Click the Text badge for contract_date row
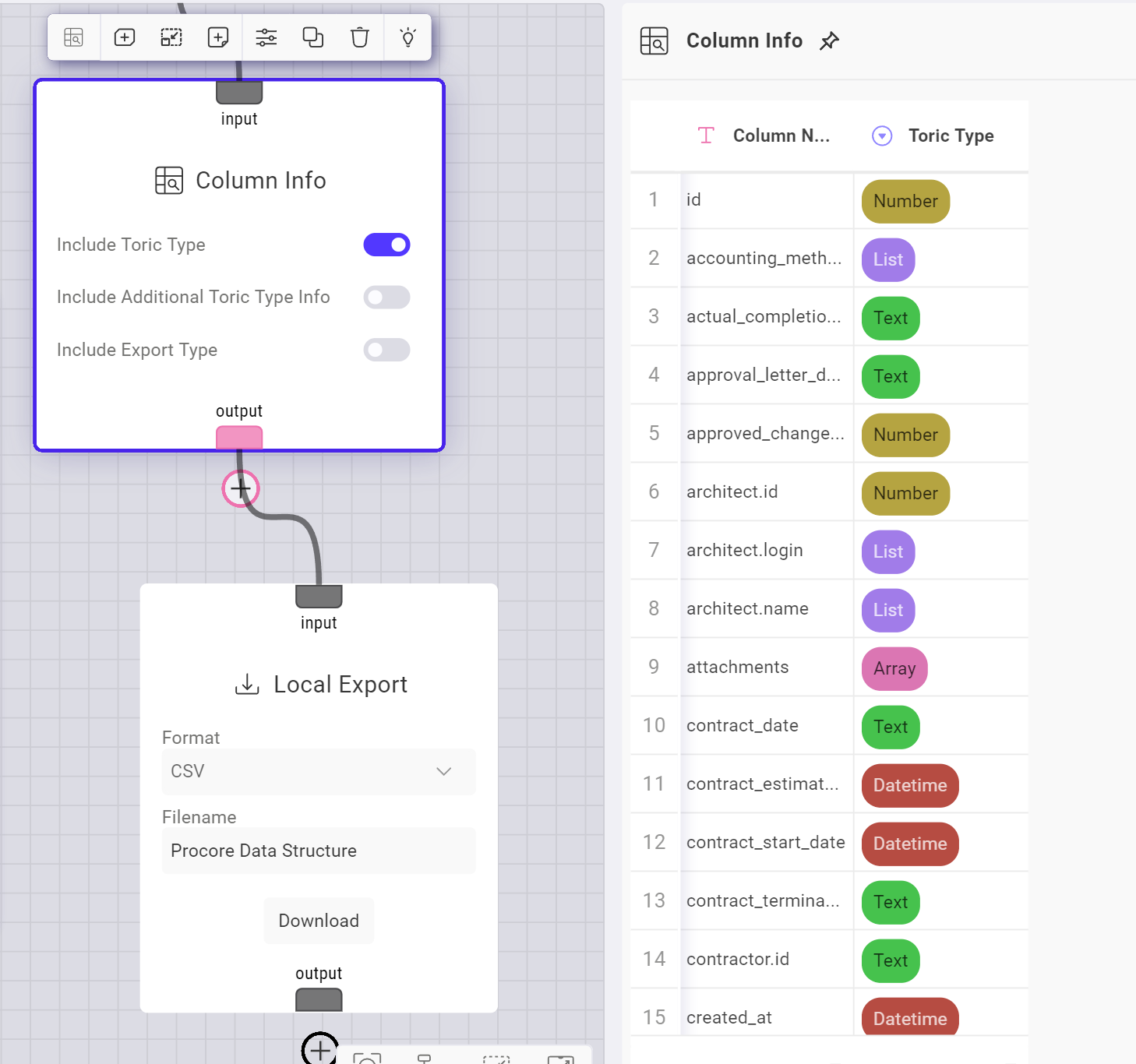 pos(891,728)
